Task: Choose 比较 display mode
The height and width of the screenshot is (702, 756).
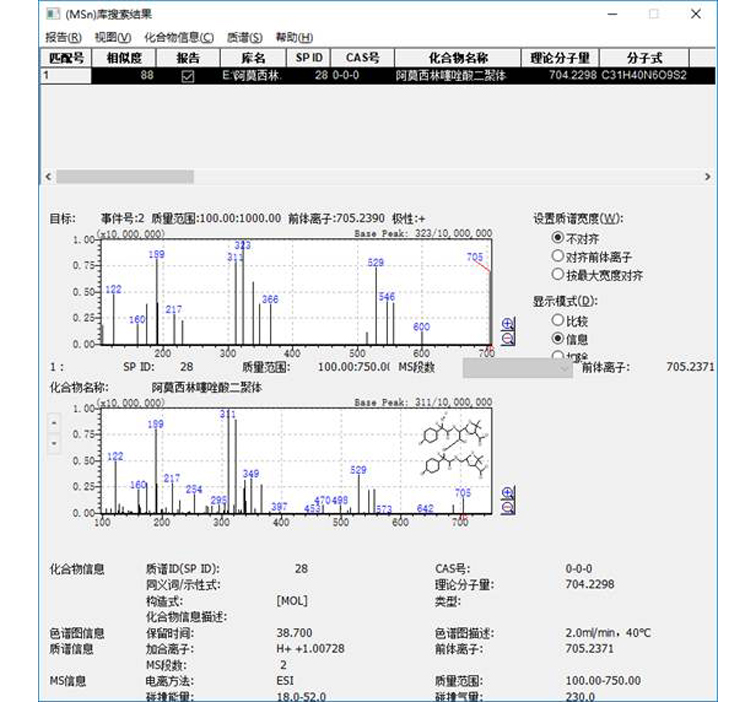Action: tap(557, 321)
